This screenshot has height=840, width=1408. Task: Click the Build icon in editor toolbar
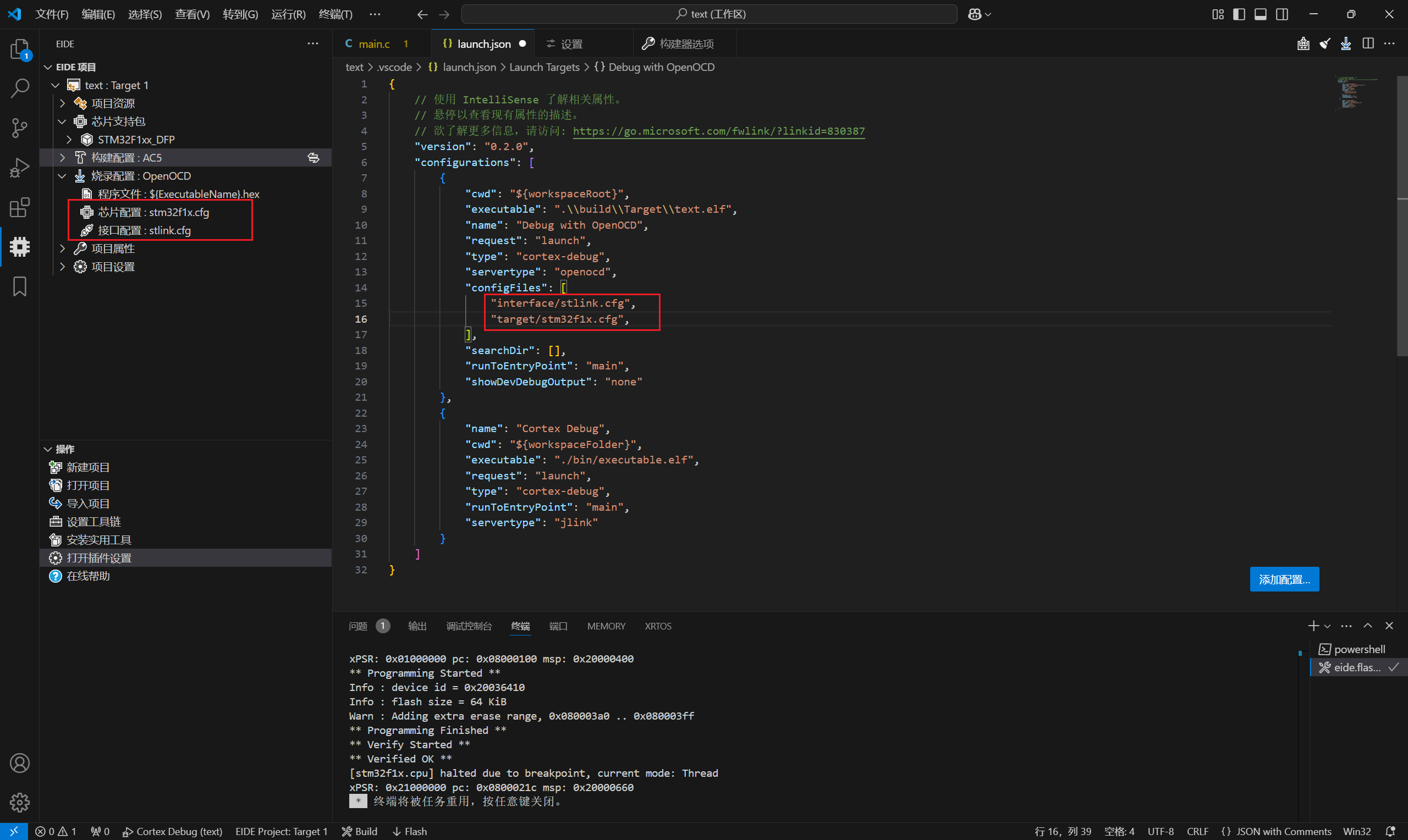click(1303, 43)
